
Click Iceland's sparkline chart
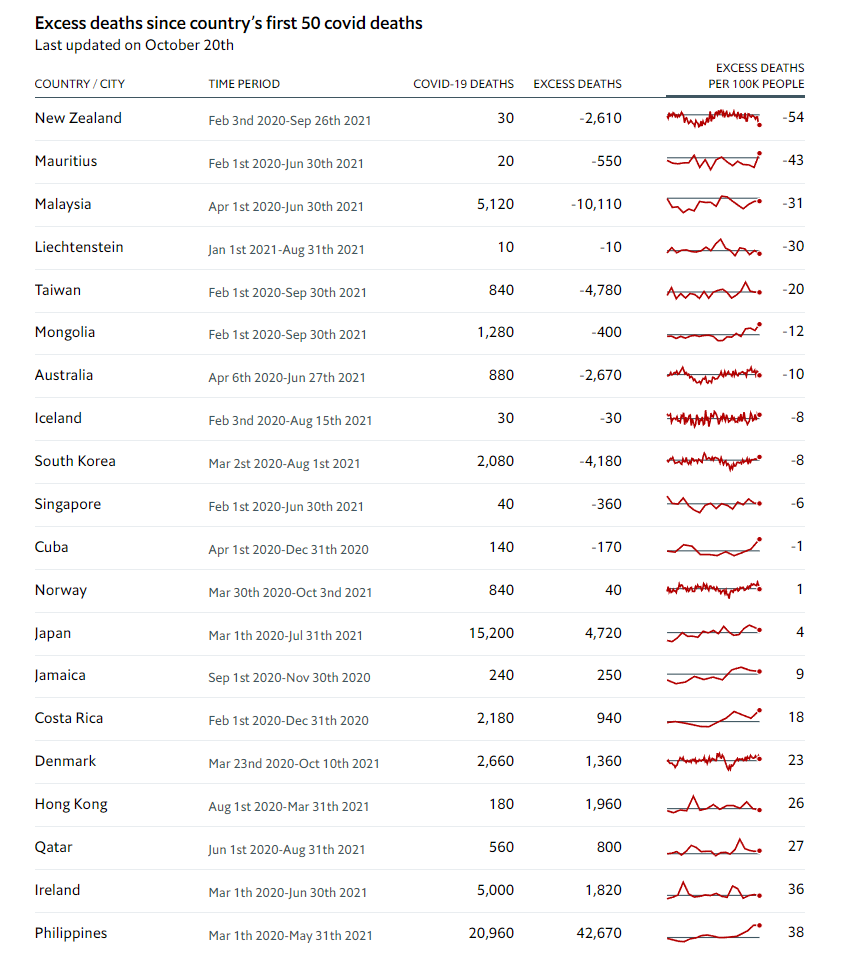[713, 418]
